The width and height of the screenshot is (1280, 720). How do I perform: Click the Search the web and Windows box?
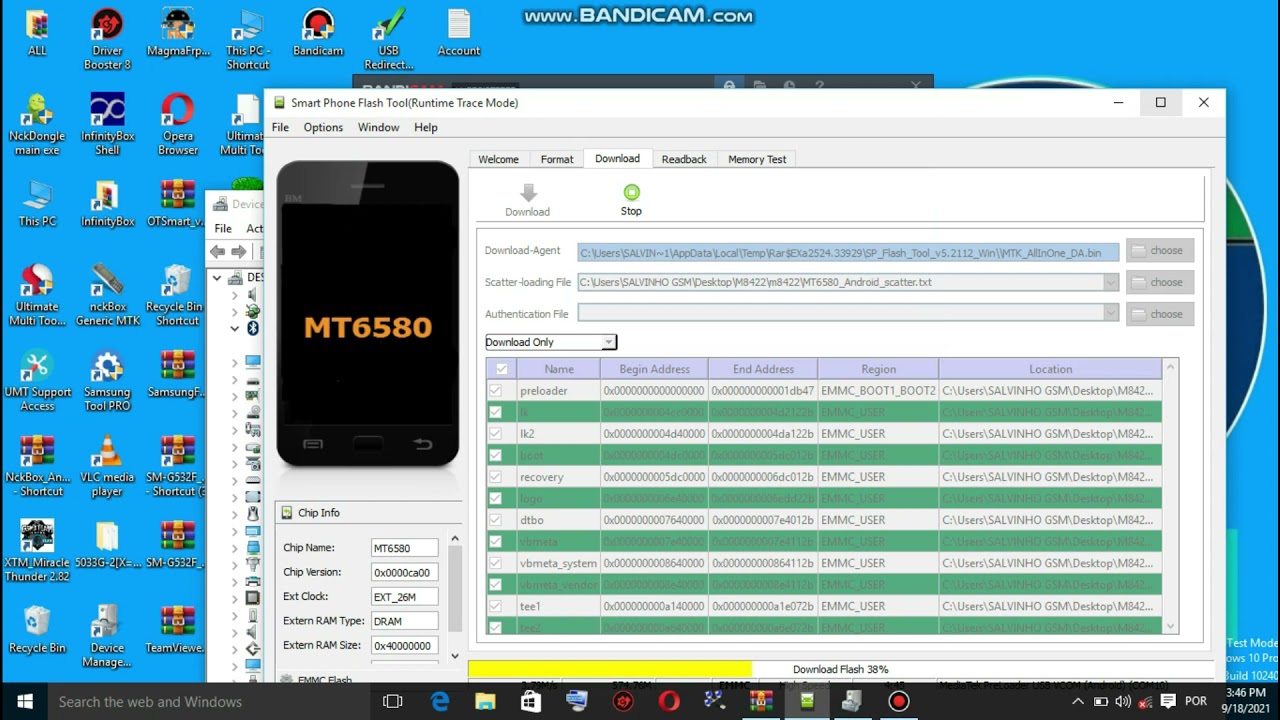(209, 701)
